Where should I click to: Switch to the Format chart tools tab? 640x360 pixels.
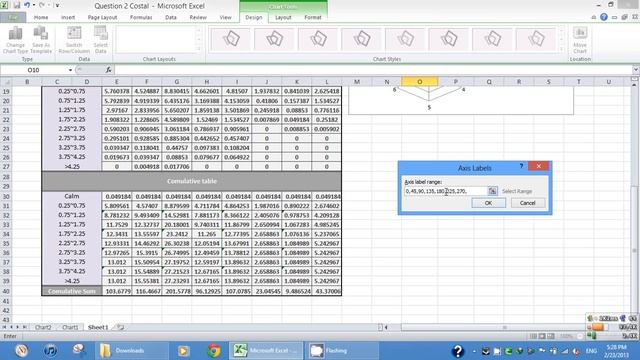pyautogui.click(x=313, y=17)
